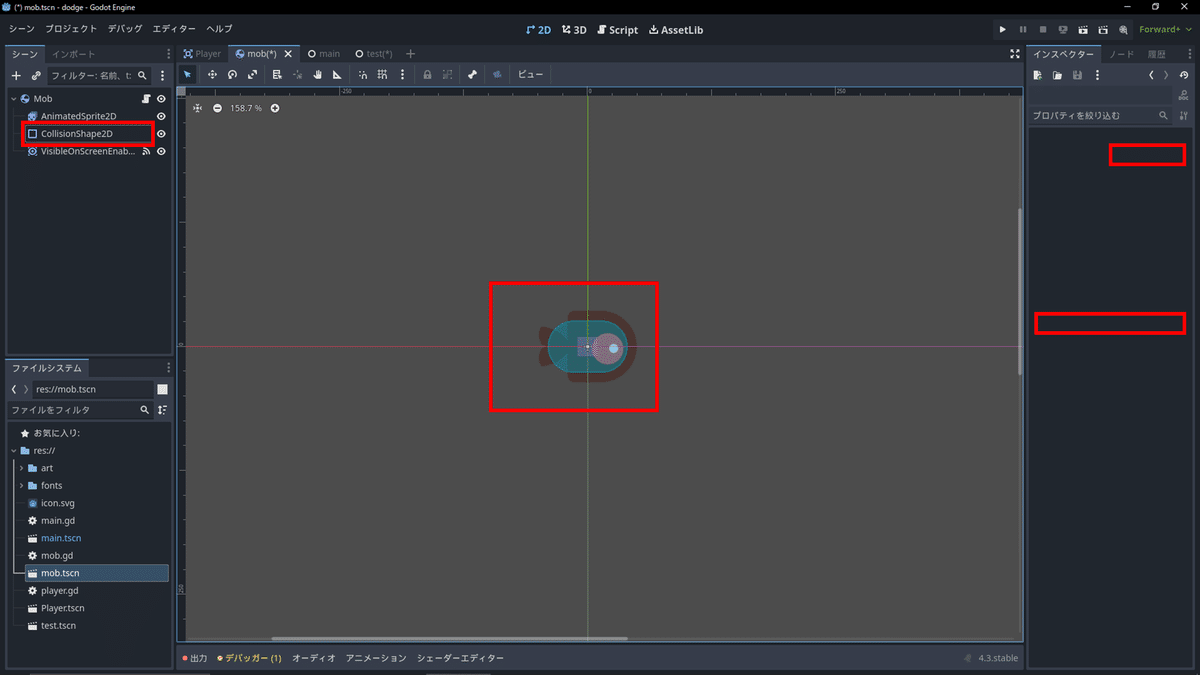This screenshot has width=1200, height=675.
Task: Open the ビュー menu in the canvas toolbar
Action: (530, 74)
